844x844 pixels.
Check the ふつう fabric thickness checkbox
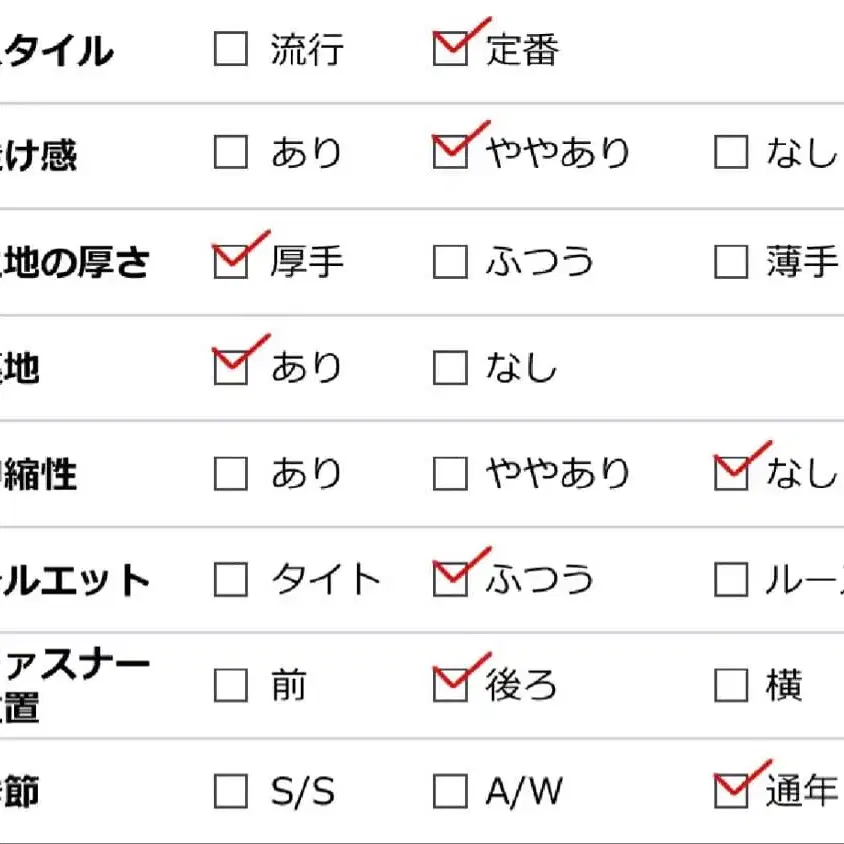450,262
